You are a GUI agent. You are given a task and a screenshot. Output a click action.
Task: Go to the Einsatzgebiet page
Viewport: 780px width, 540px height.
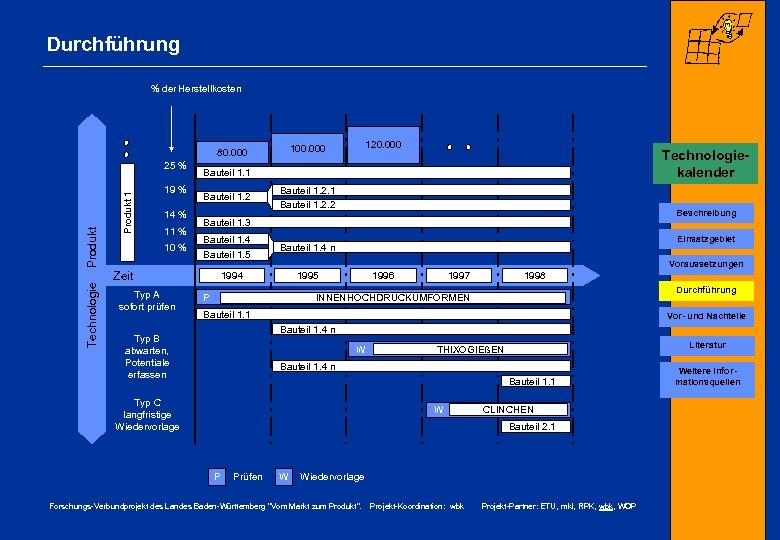706,239
